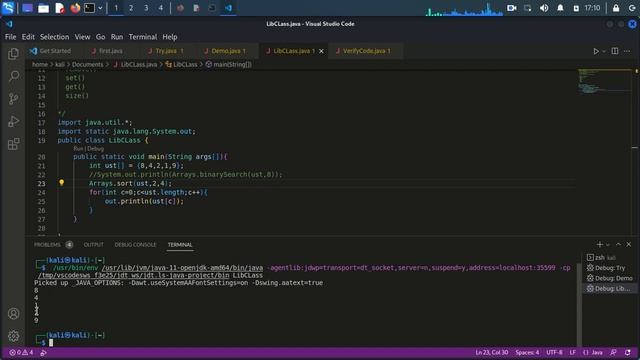
Task: Show the Output panel tab
Action: [x=93, y=244]
